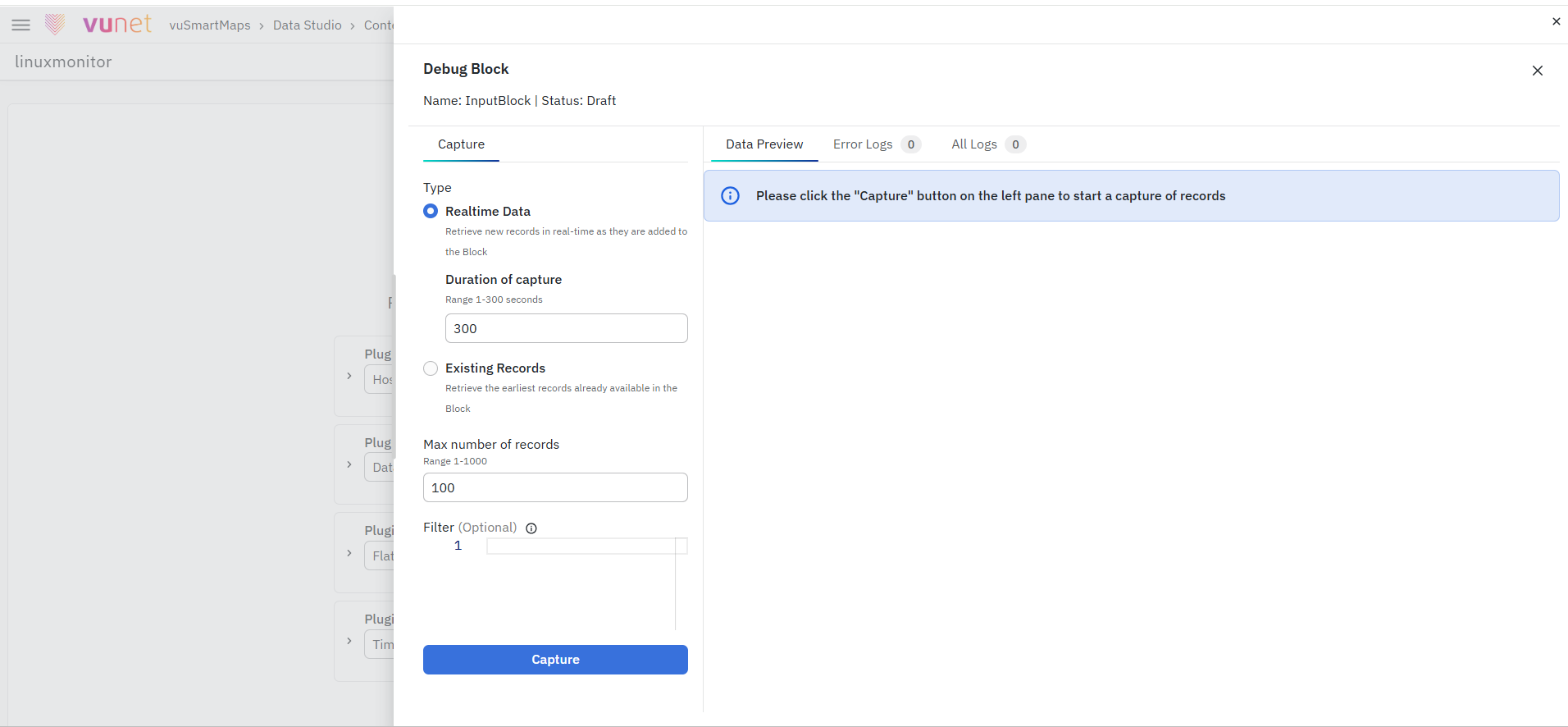Screen dimensions: 1568x727
Task: Select the Existing Records radio option
Action: [x=431, y=368]
